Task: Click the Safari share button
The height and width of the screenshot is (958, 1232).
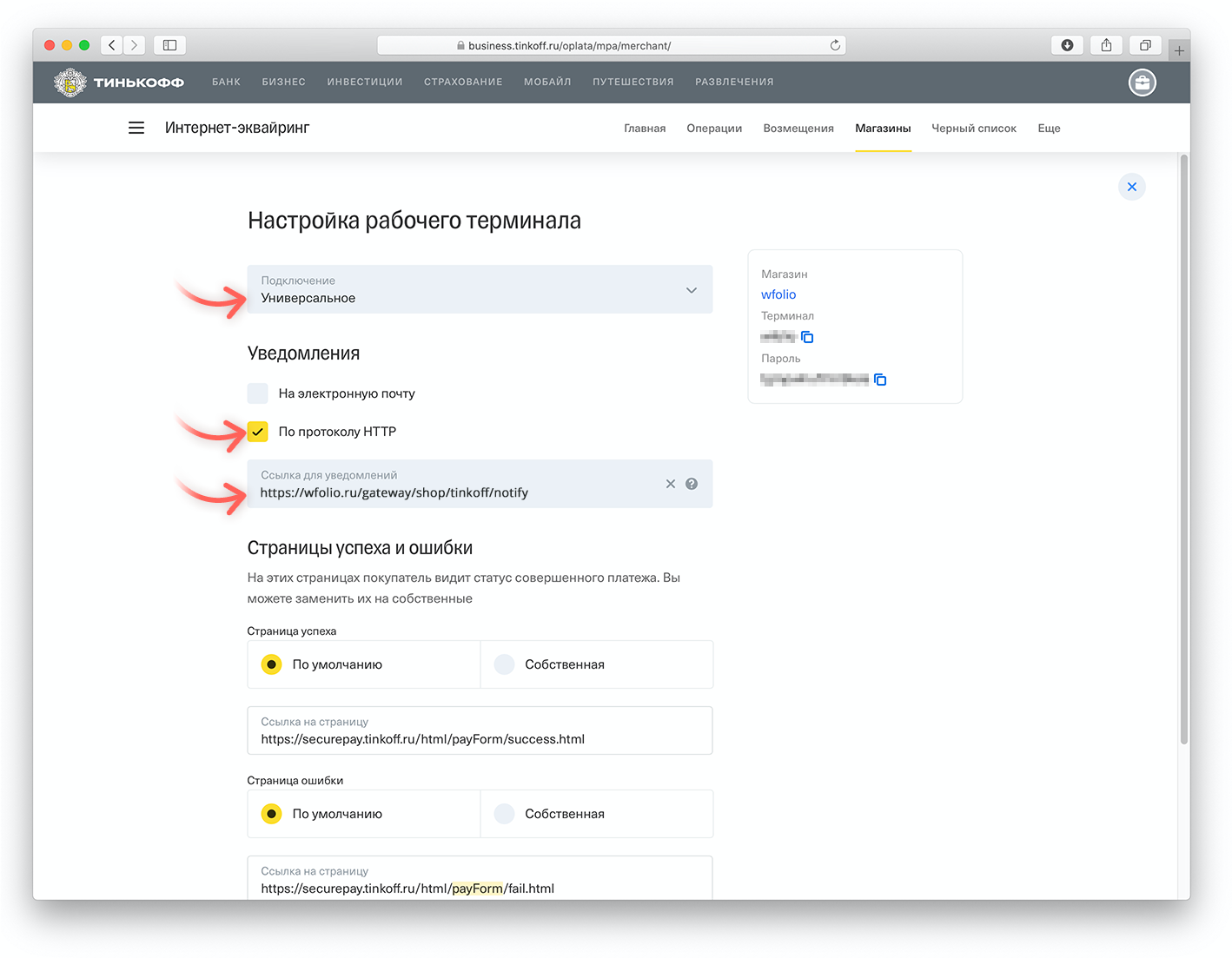Action: tap(1106, 45)
